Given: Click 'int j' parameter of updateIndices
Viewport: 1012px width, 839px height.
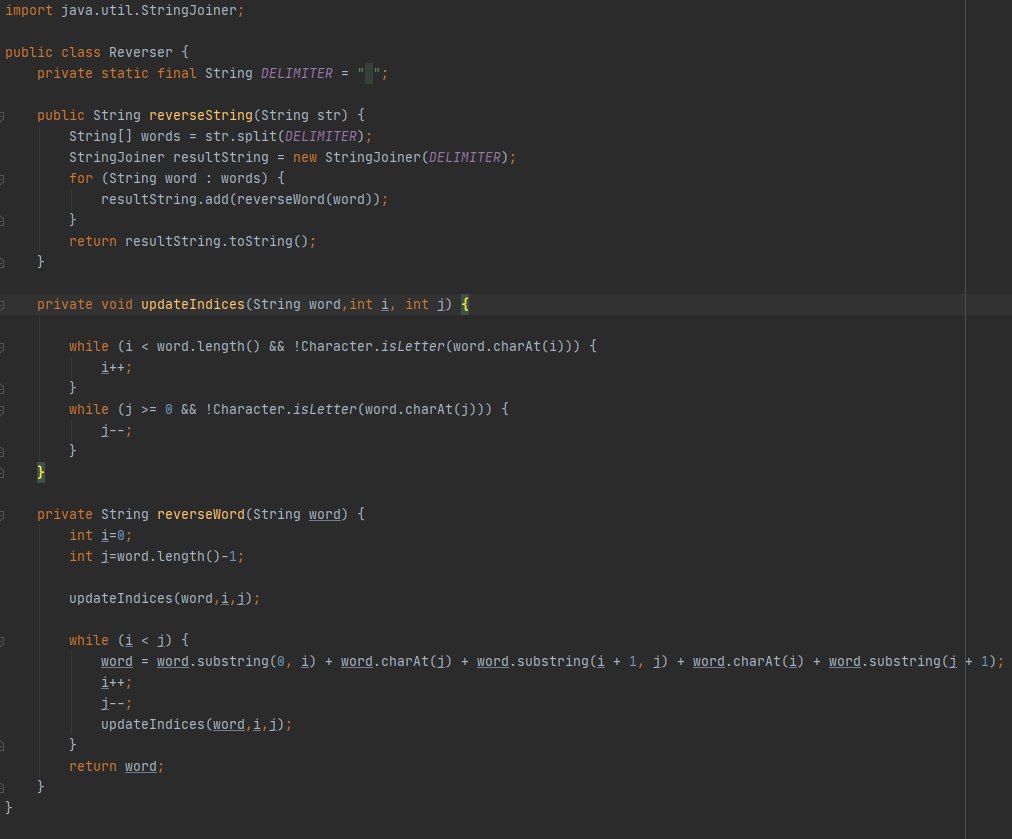Looking at the screenshot, I should 425,305.
